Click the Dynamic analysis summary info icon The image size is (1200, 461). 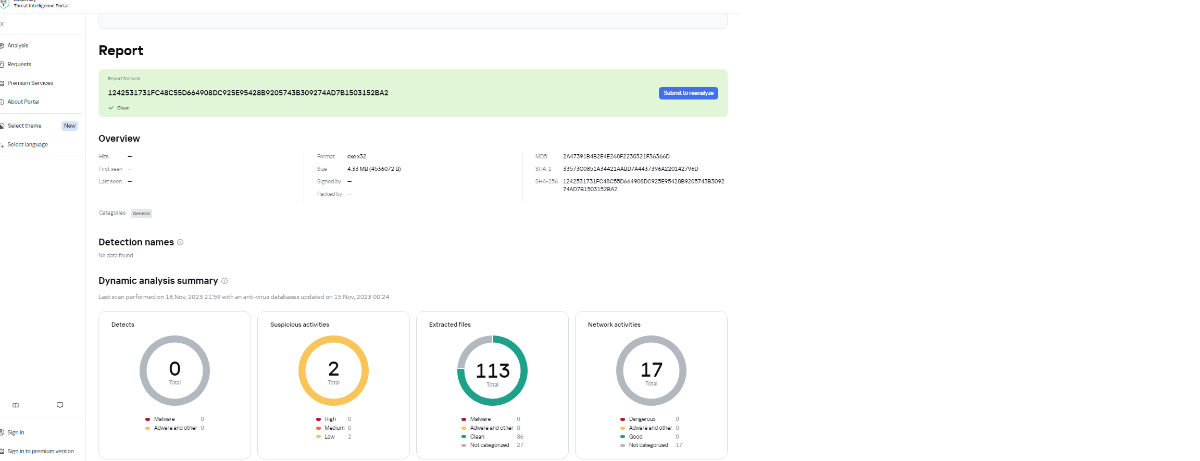(225, 281)
